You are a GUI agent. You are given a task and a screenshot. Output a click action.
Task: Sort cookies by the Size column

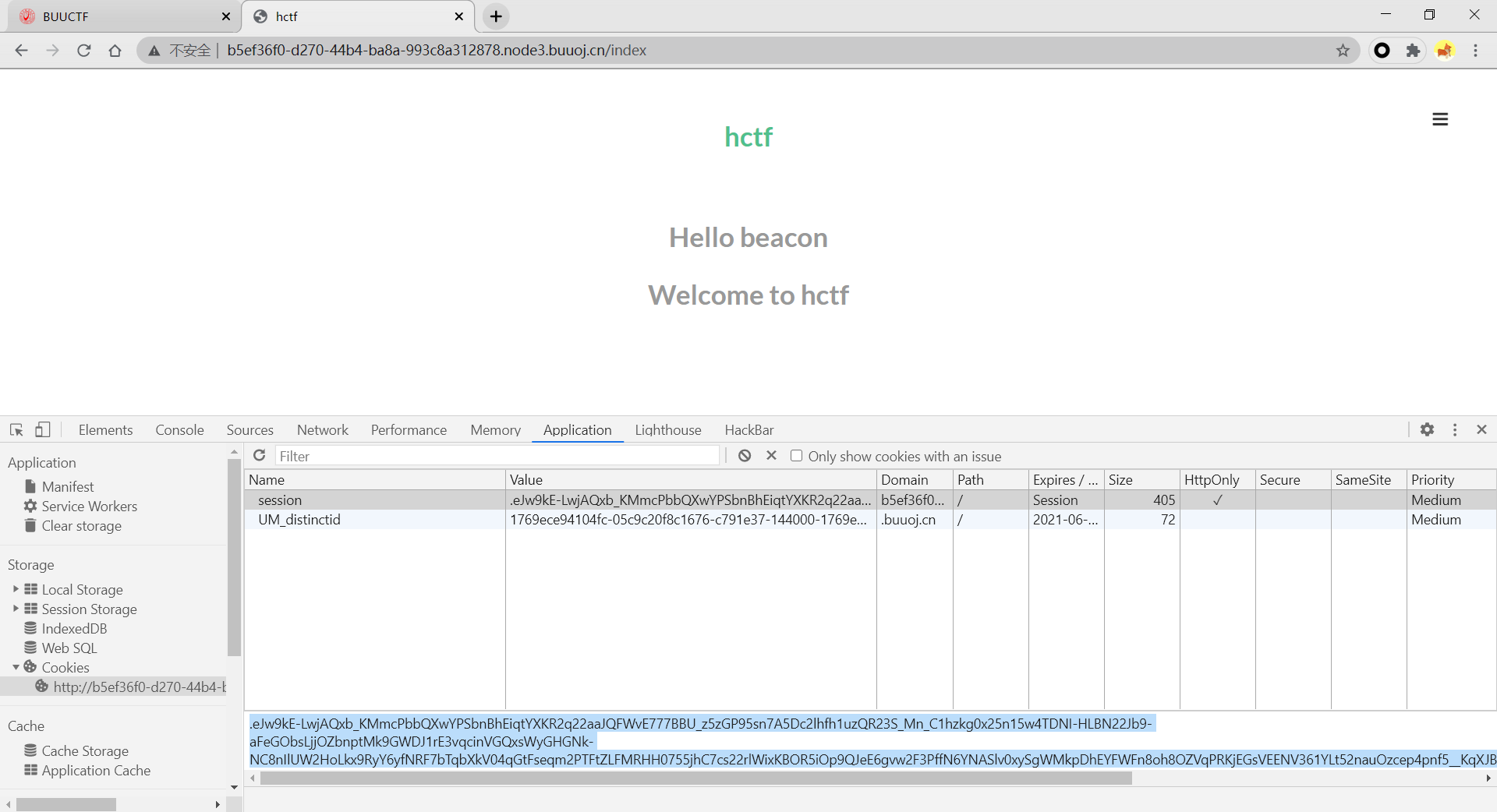(1141, 479)
